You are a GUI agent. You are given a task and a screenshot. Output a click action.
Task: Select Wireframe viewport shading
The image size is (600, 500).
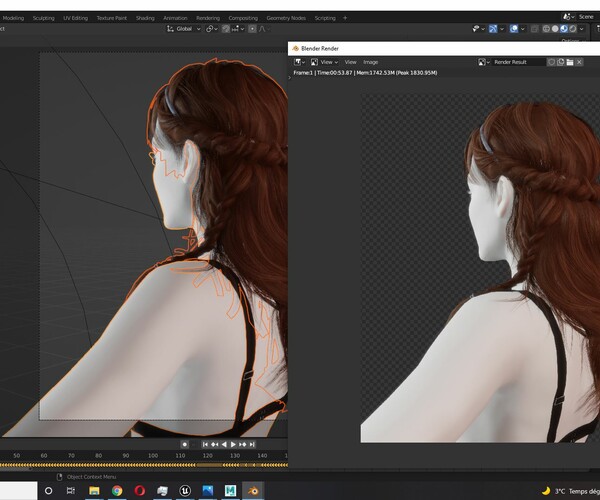[546, 29]
